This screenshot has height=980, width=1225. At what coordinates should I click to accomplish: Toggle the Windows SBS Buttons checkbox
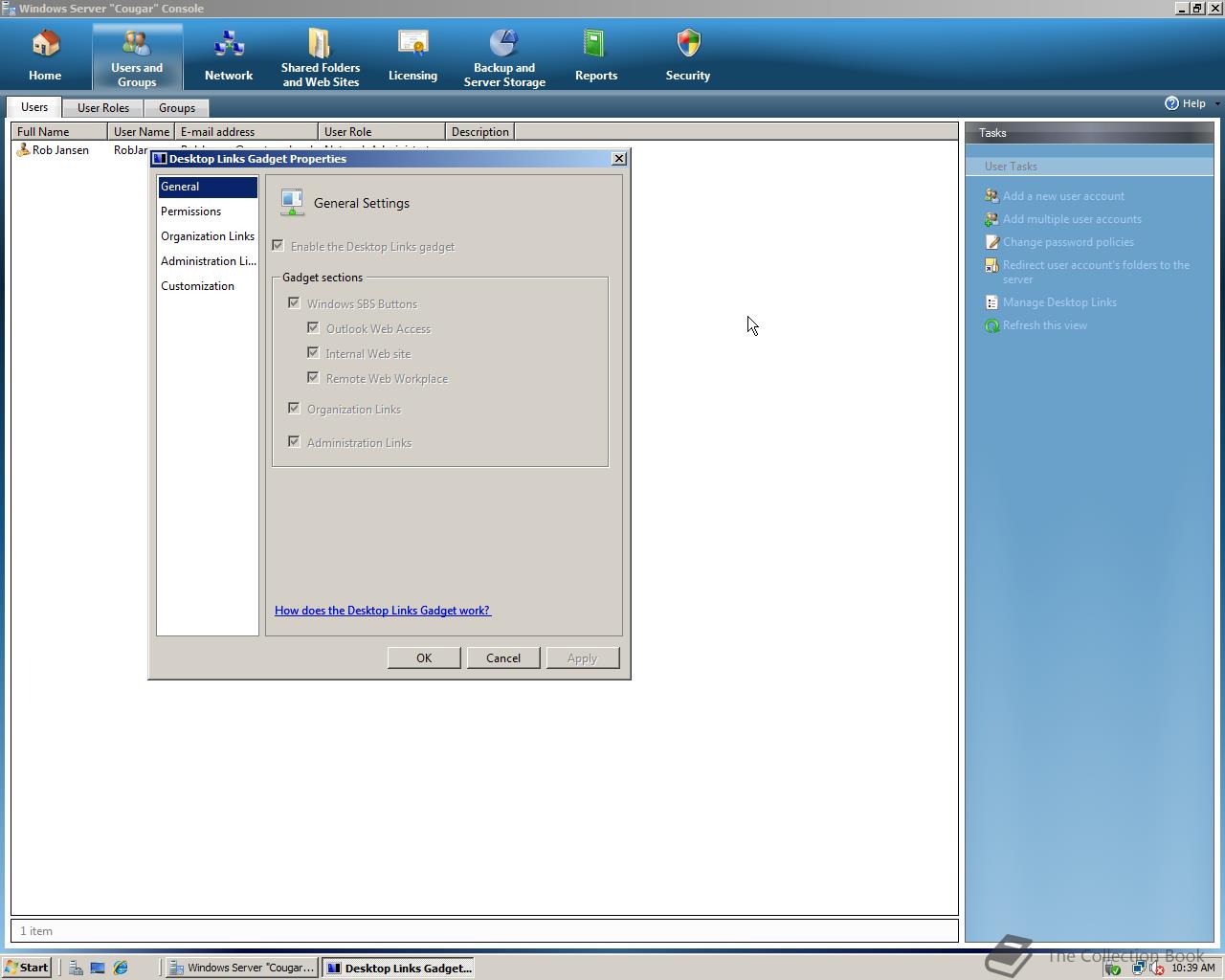point(294,303)
